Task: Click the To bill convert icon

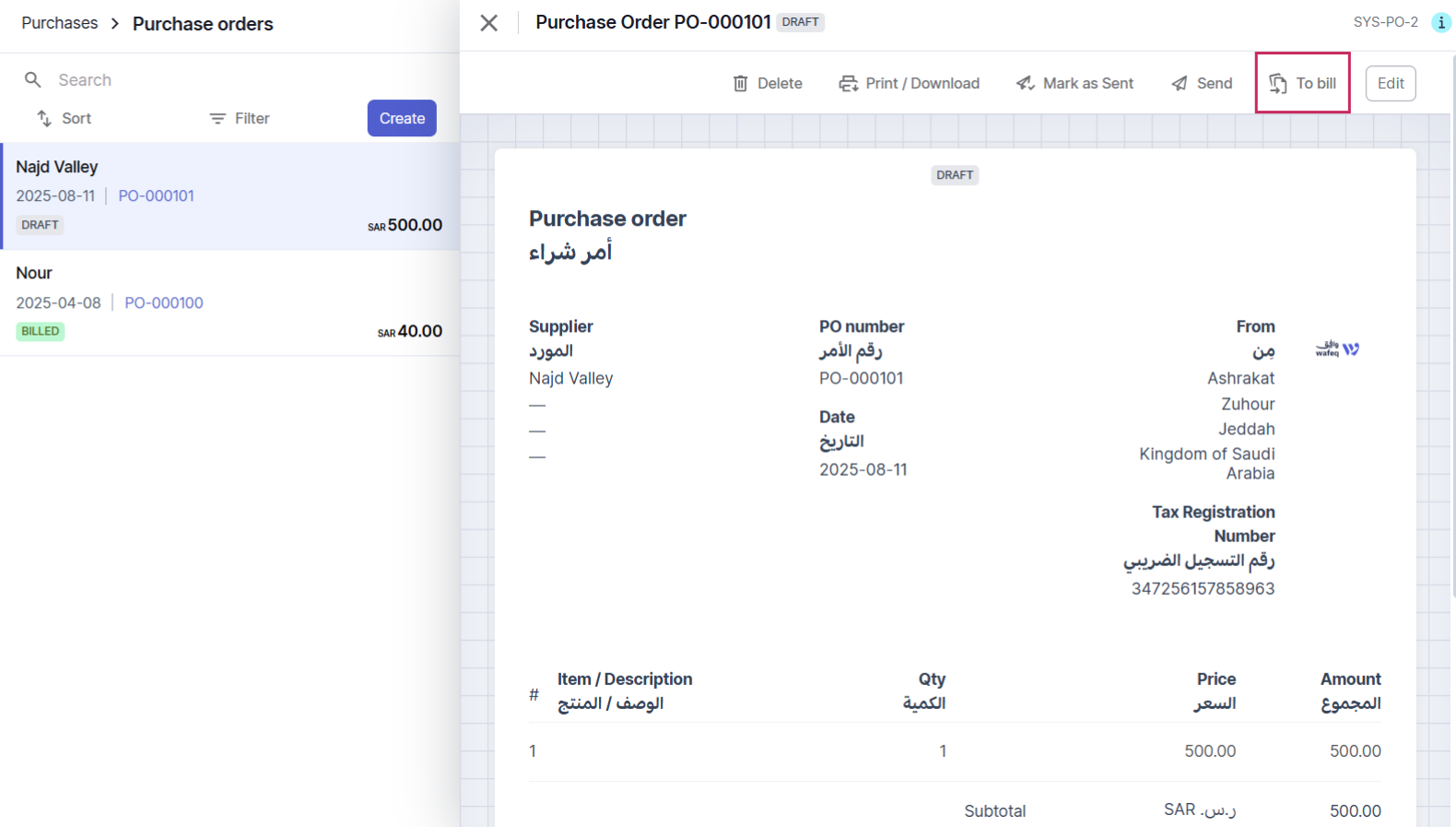Action: [1278, 84]
